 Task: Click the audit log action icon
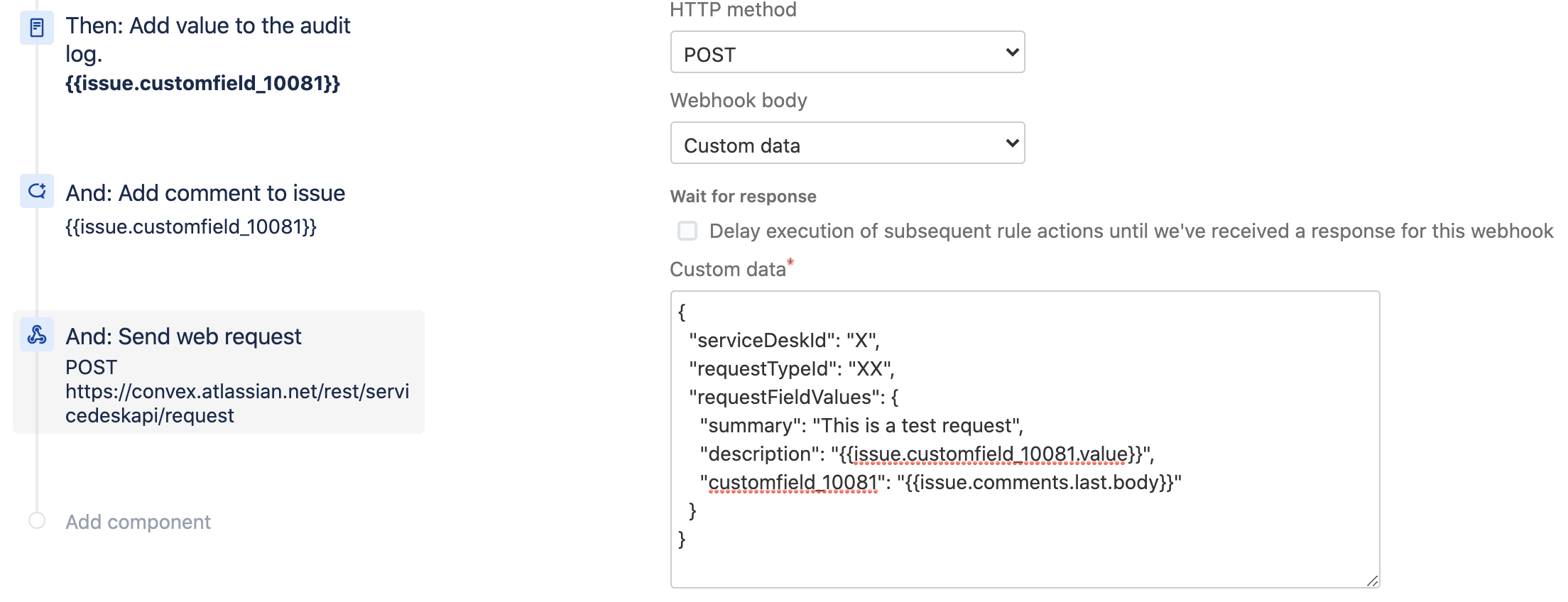point(37,28)
